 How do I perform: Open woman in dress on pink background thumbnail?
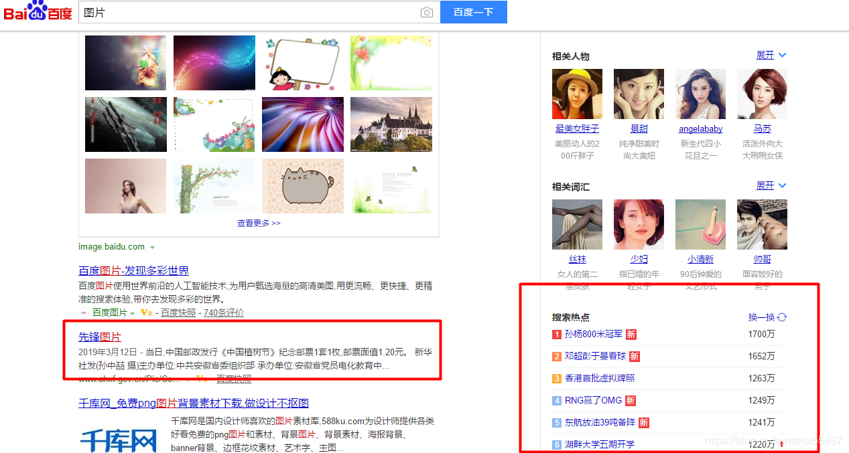tap(126, 186)
